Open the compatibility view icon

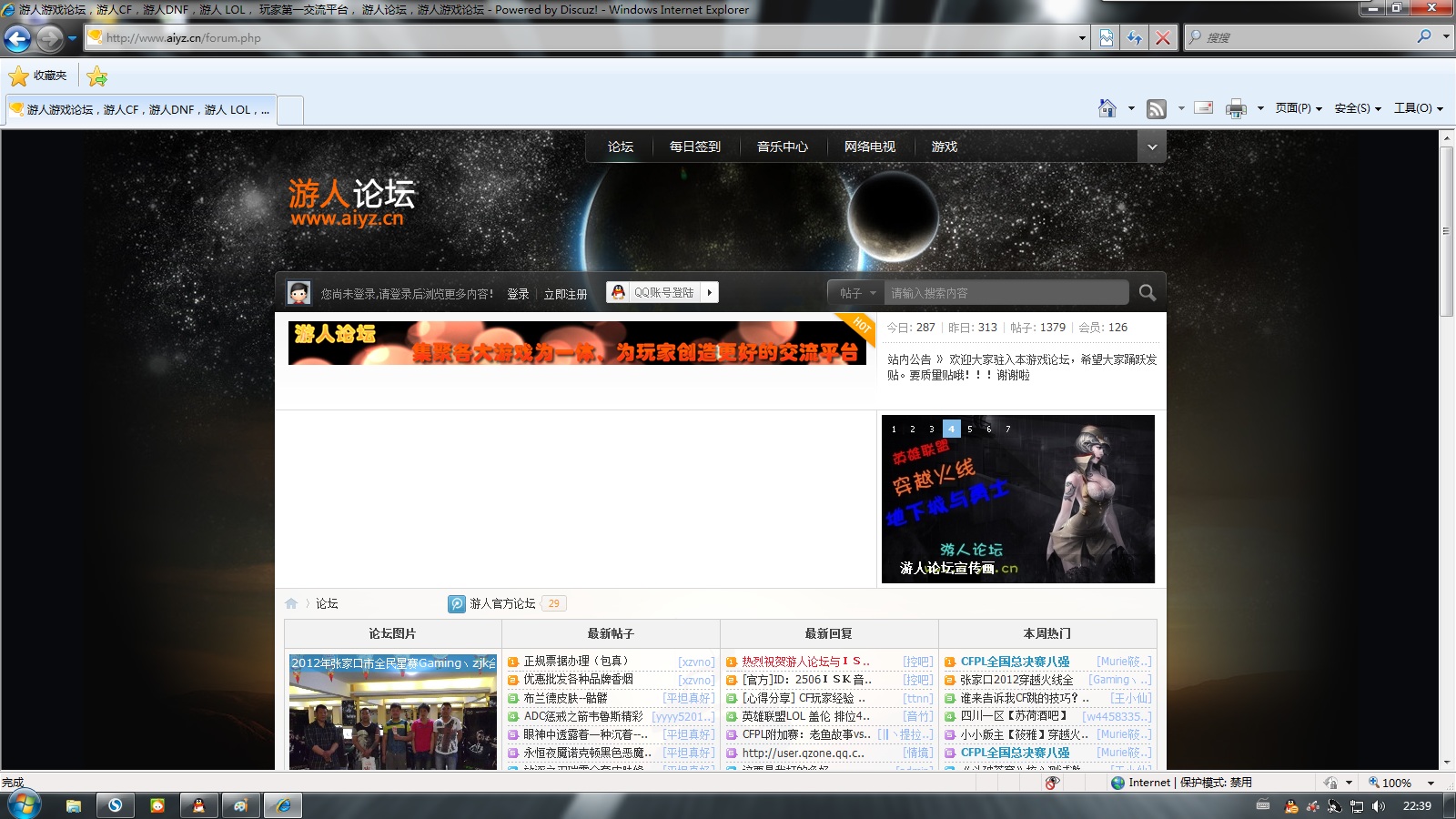coord(1107,37)
